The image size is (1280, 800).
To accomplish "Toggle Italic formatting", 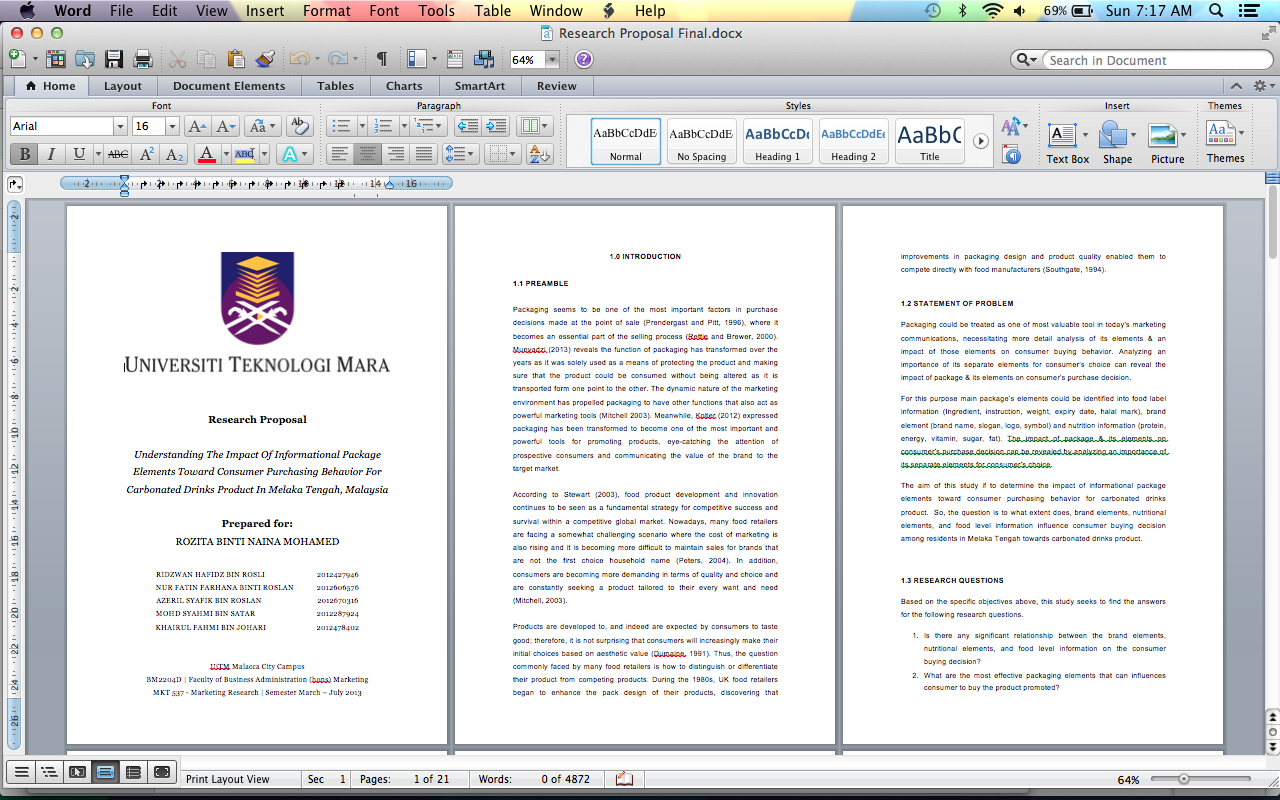I will click(51, 154).
